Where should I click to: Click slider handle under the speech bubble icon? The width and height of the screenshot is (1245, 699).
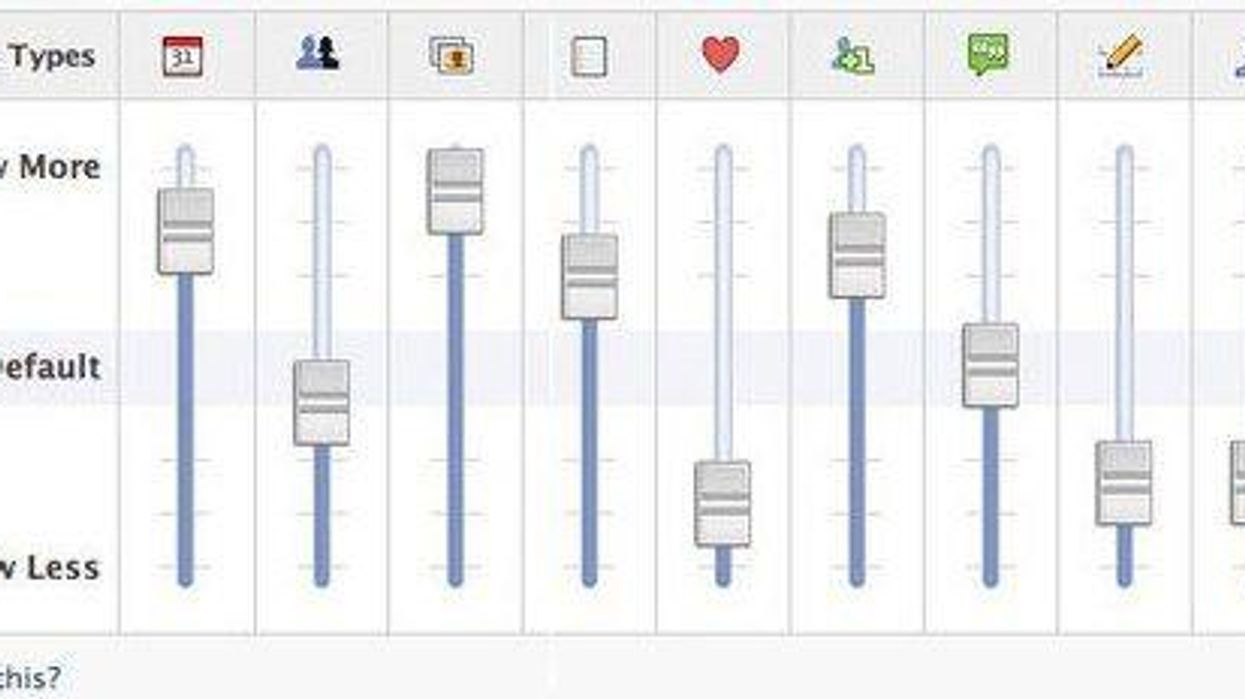click(x=991, y=365)
